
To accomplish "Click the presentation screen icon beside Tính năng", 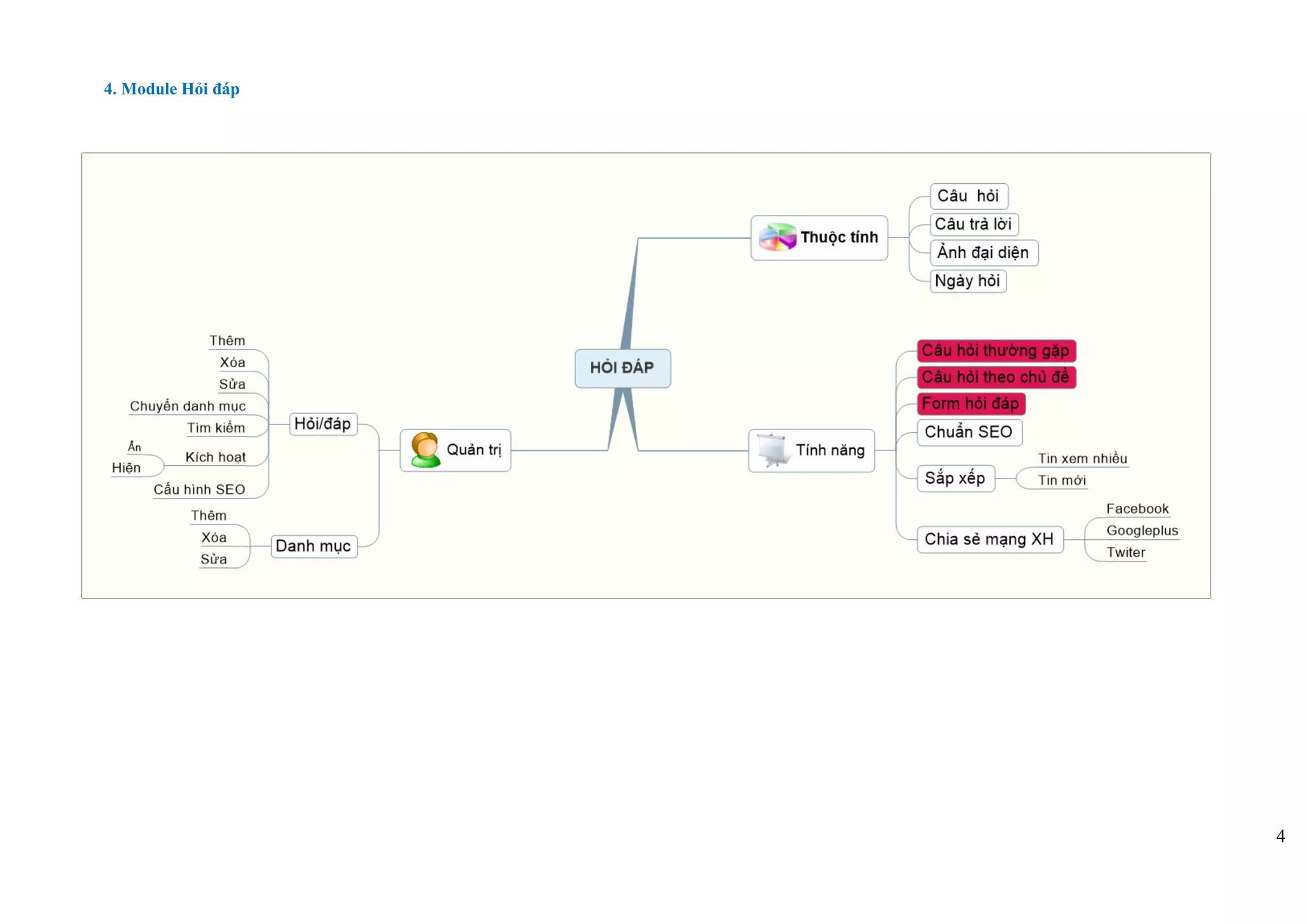I will coord(772,450).
